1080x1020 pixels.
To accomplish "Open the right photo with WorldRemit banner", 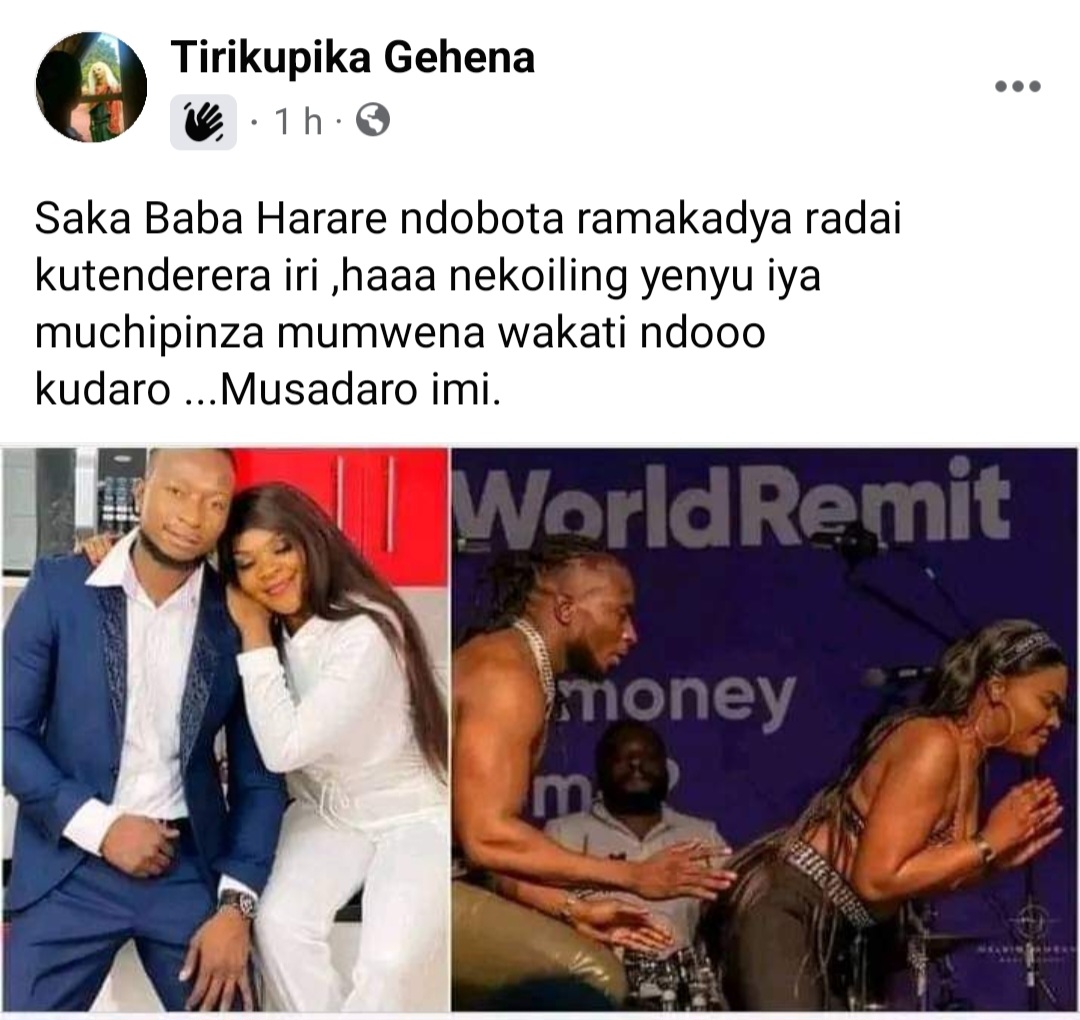I will click(765, 729).
